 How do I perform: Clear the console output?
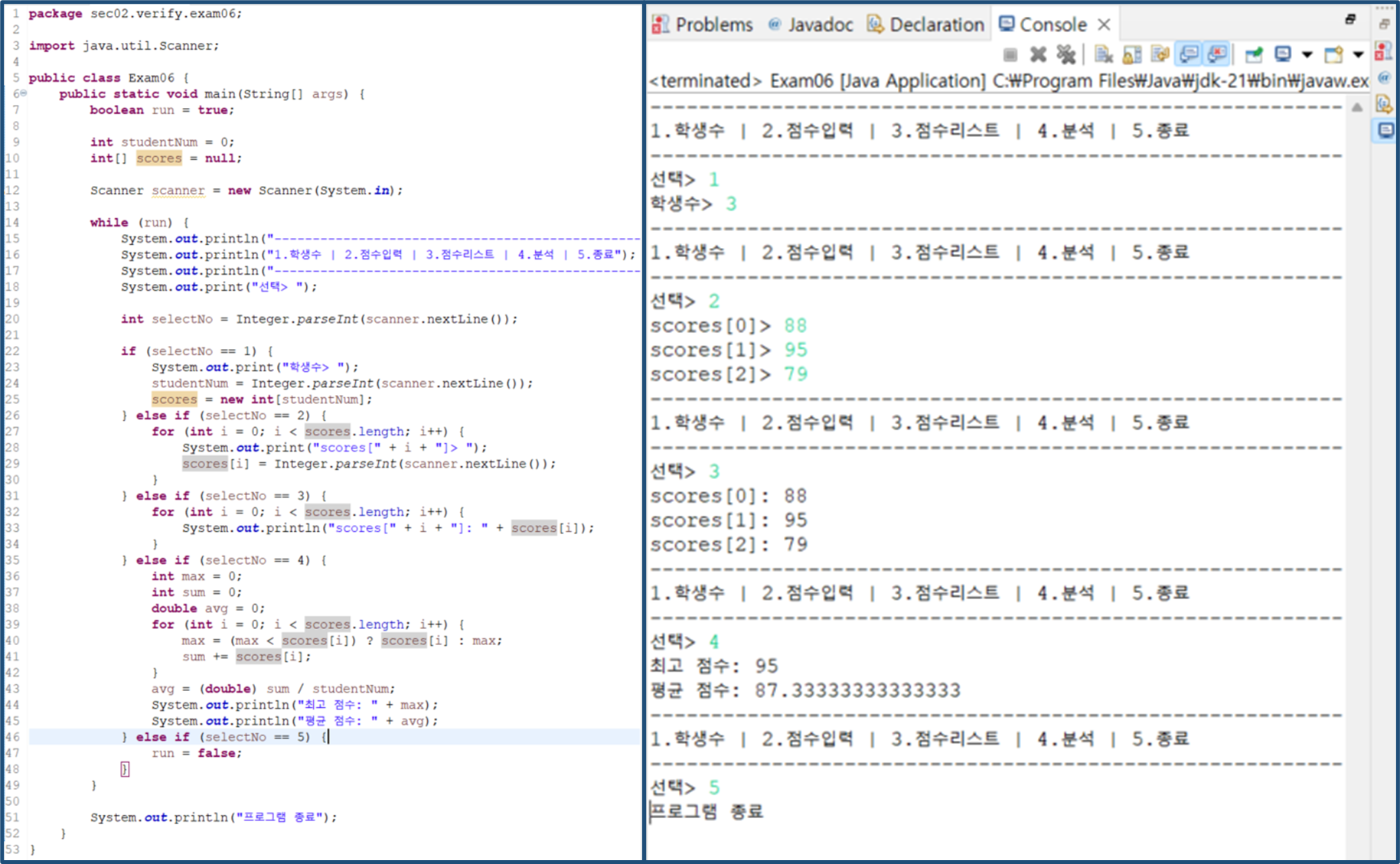[x=1103, y=54]
